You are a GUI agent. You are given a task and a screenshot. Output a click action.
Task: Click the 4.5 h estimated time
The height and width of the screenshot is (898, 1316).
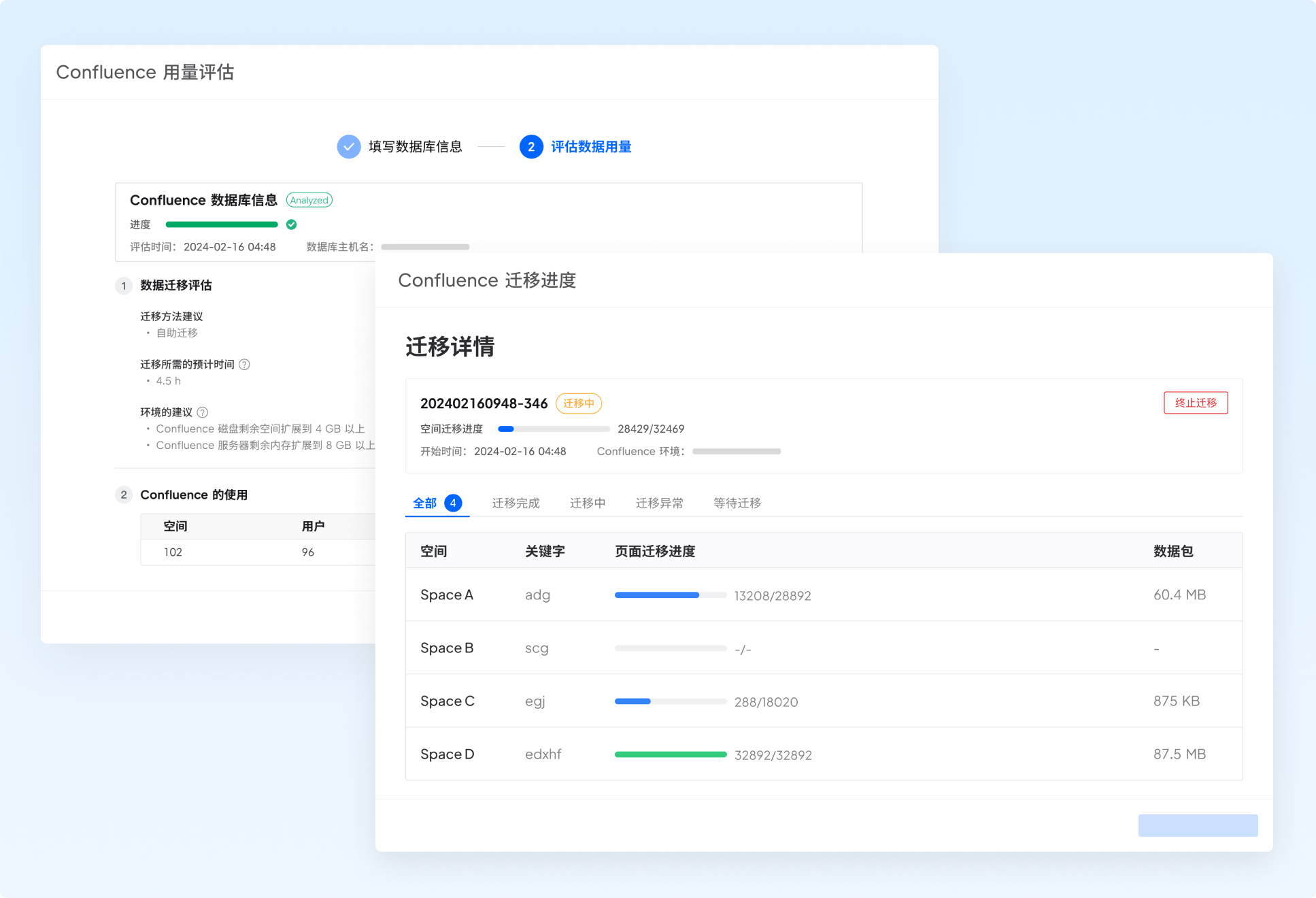pos(168,381)
